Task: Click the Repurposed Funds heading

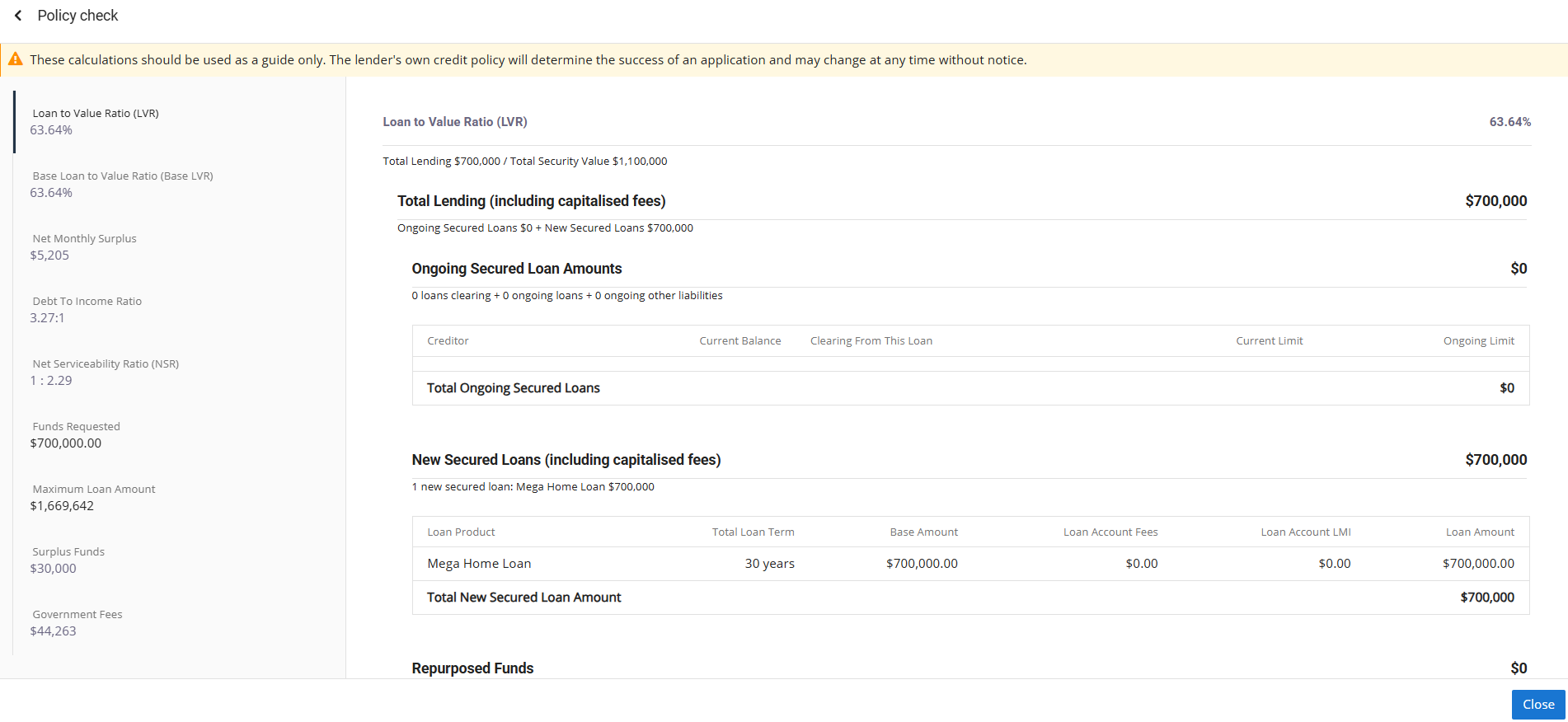Action: 472,668
